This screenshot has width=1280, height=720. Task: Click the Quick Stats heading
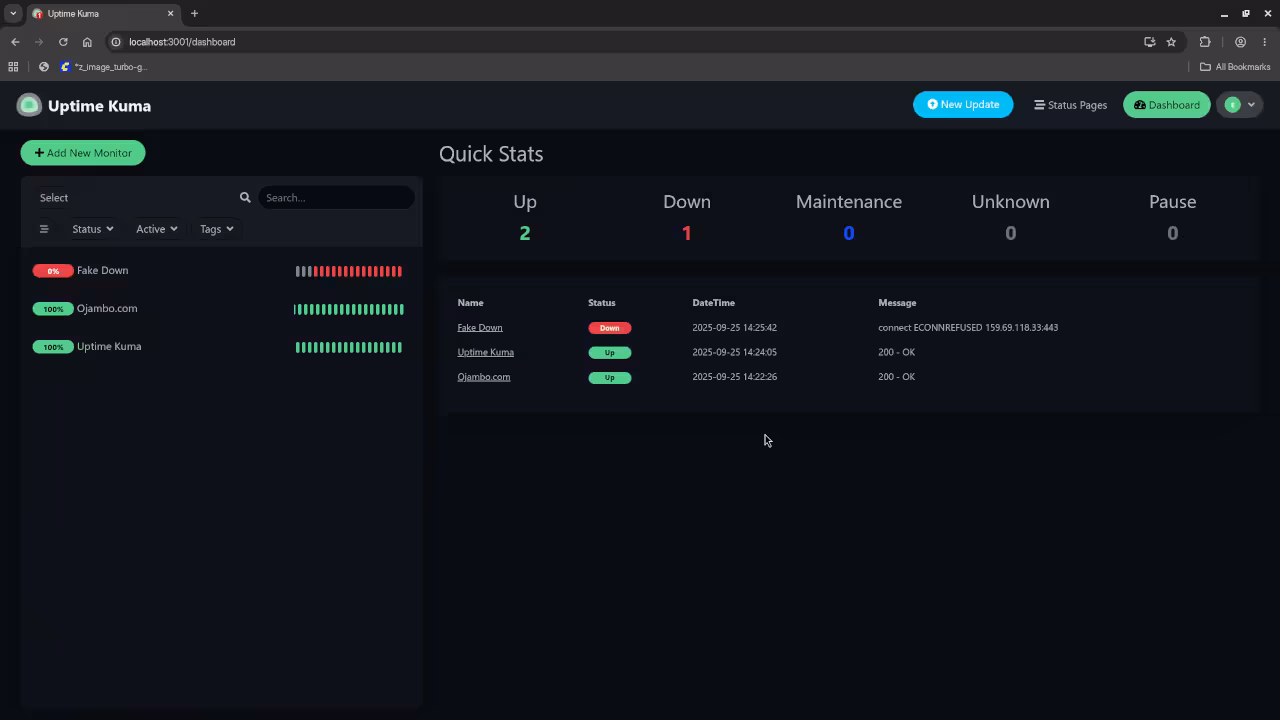(x=491, y=154)
